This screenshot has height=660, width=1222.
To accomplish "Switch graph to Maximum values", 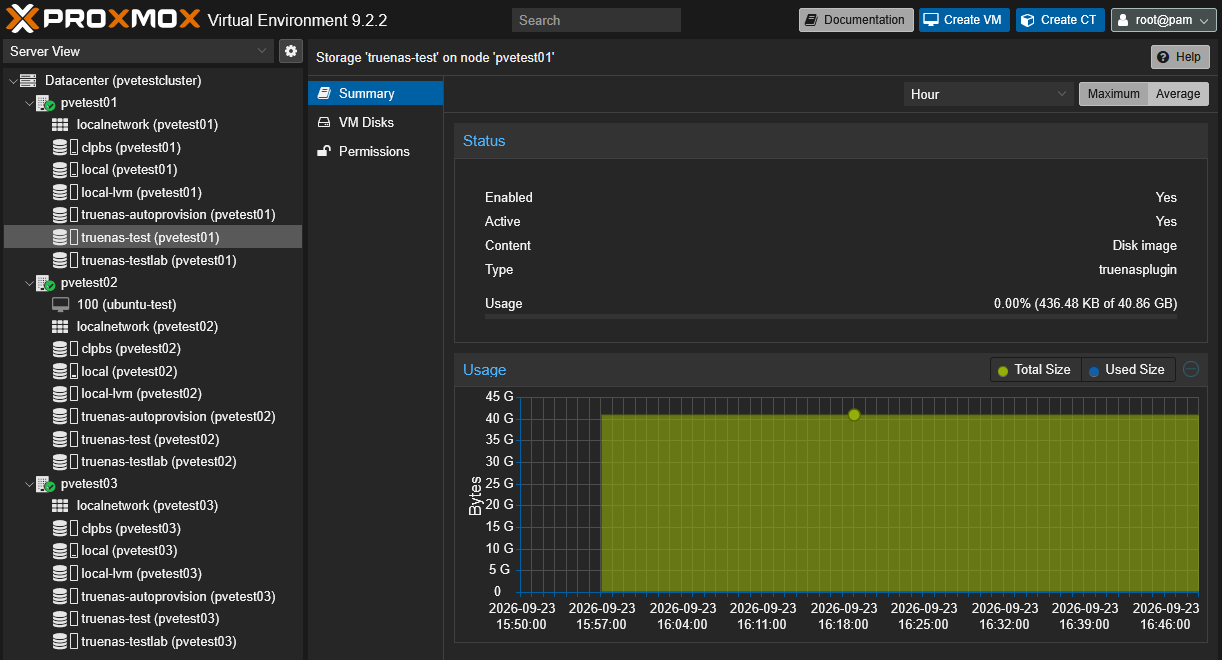I will pos(1113,94).
